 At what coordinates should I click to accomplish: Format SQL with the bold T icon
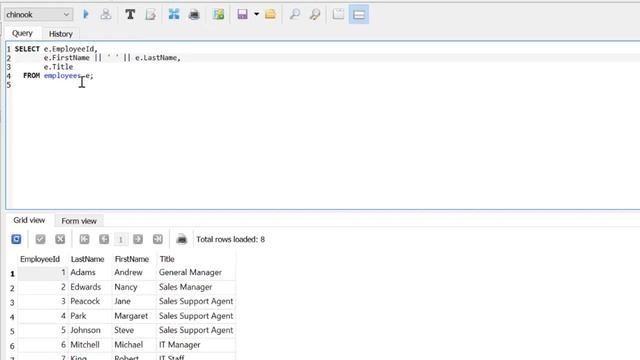130,14
